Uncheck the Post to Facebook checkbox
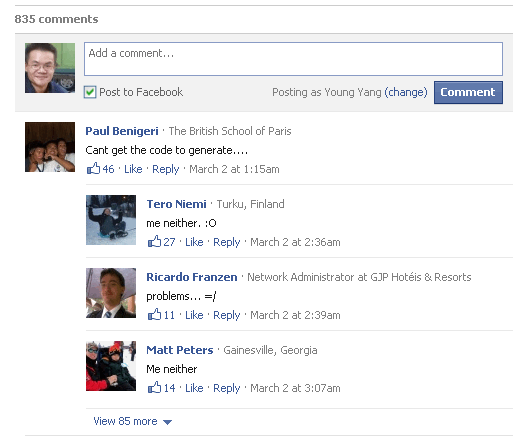 (x=90, y=92)
